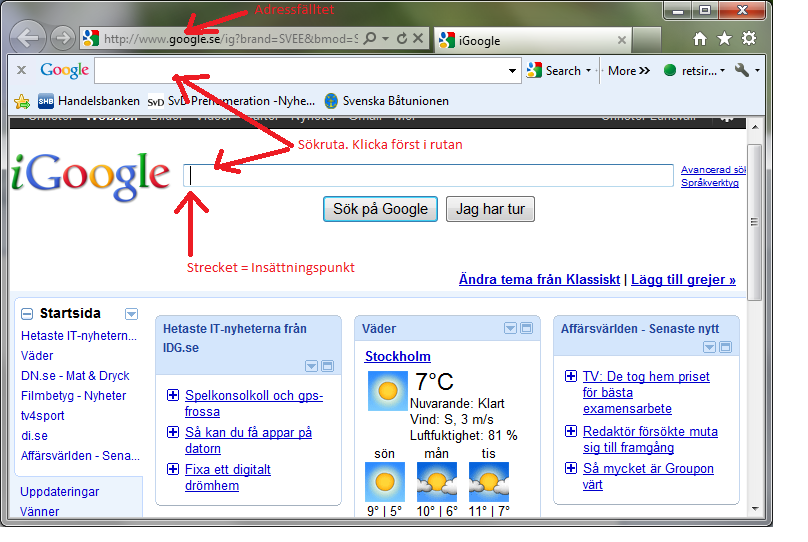Click the Google toolbar logo
This screenshot has width=808, height=542.
click(64, 70)
